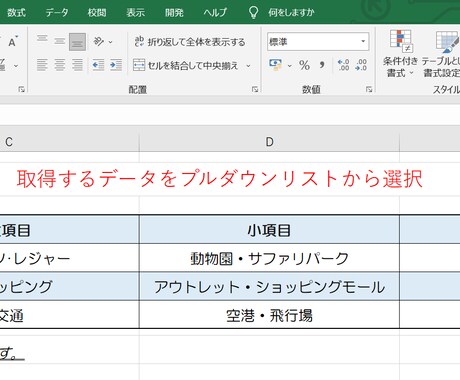Toggle 折り返して全体を表示する wrap text
Viewport: 460px width, 380px height.
tap(190, 42)
